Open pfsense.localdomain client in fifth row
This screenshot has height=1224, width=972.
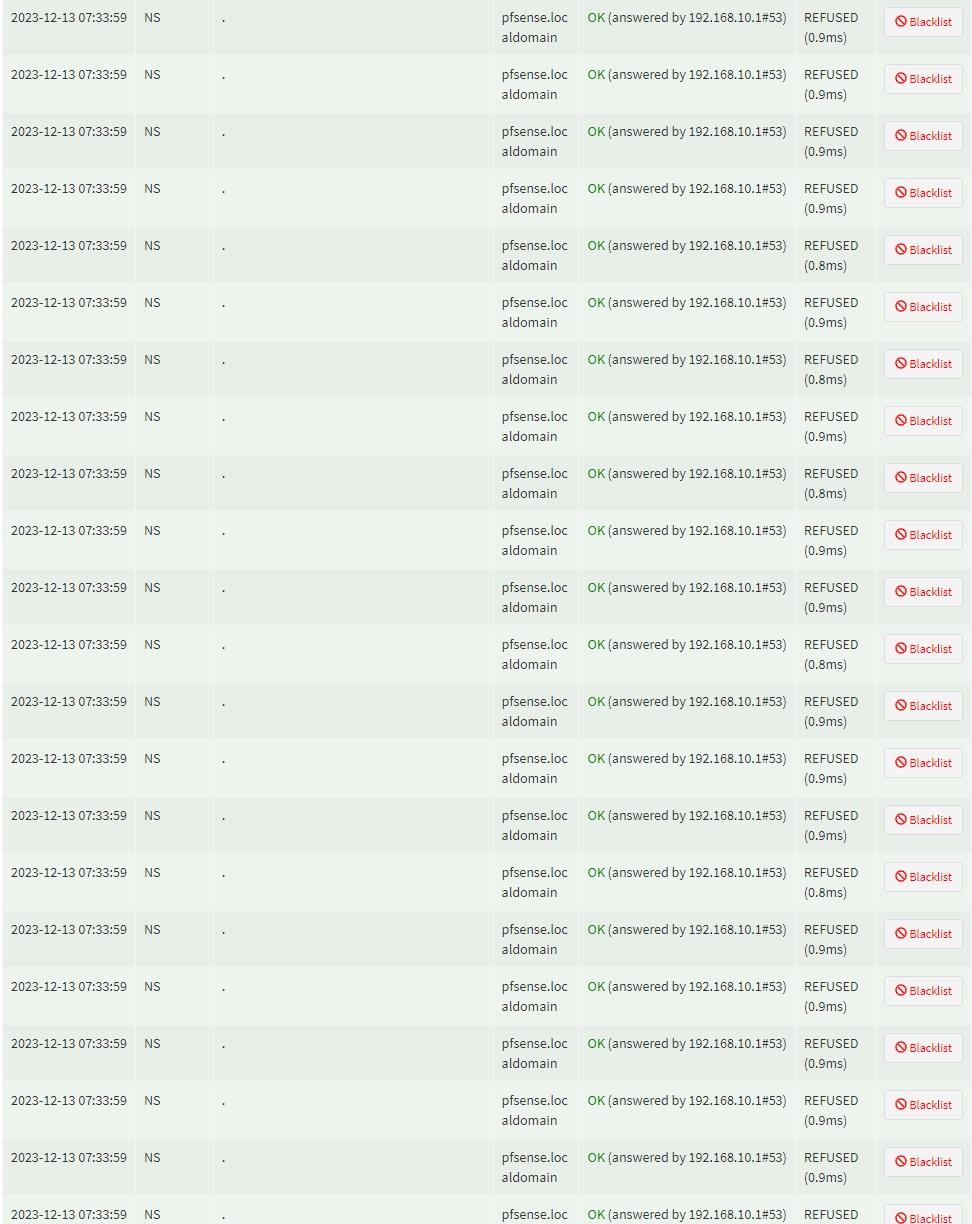[534, 255]
